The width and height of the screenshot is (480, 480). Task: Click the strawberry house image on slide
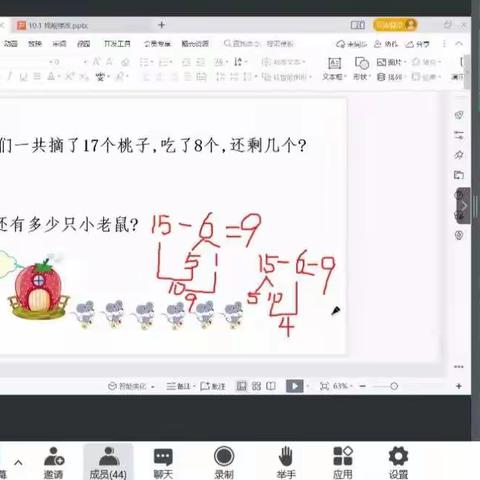click(x=39, y=289)
